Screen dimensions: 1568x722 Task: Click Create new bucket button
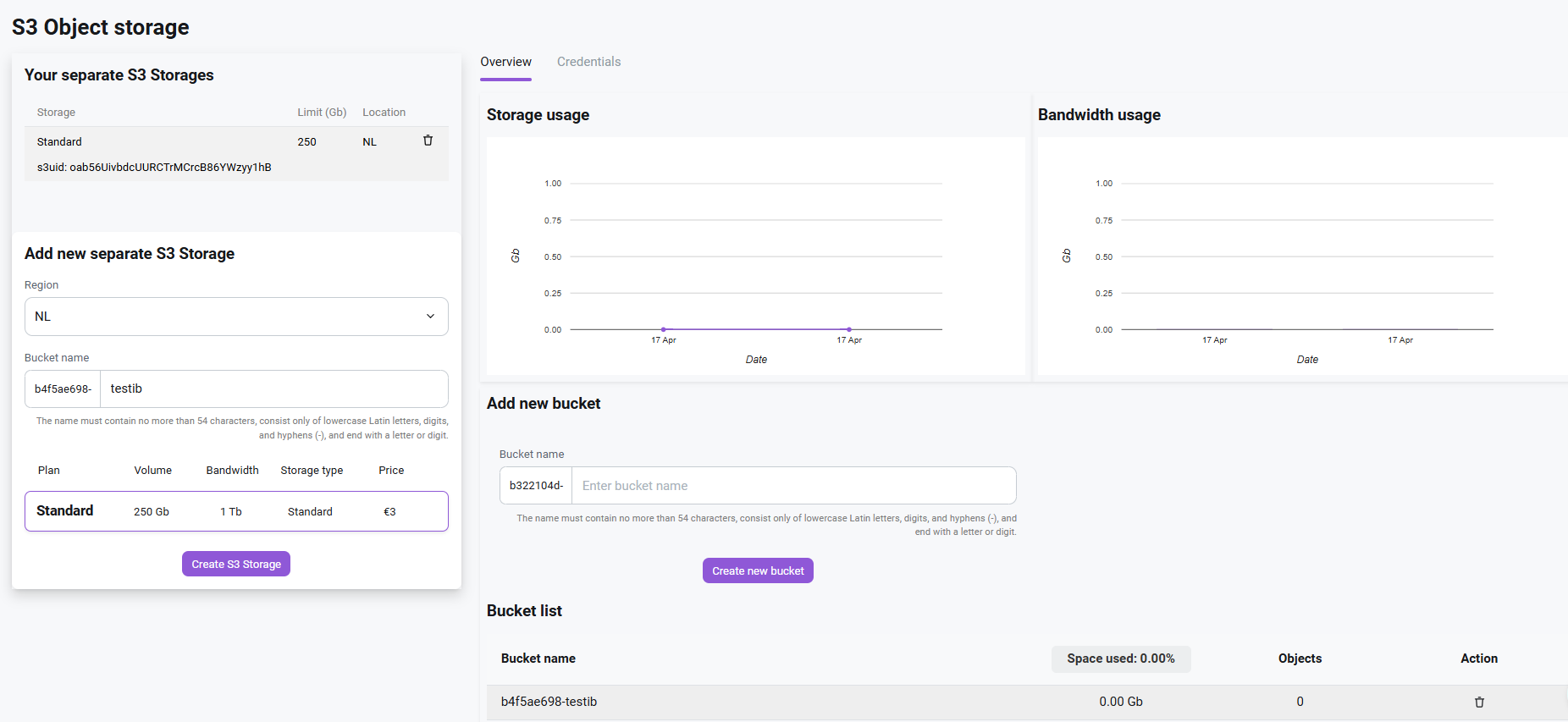pos(758,570)
